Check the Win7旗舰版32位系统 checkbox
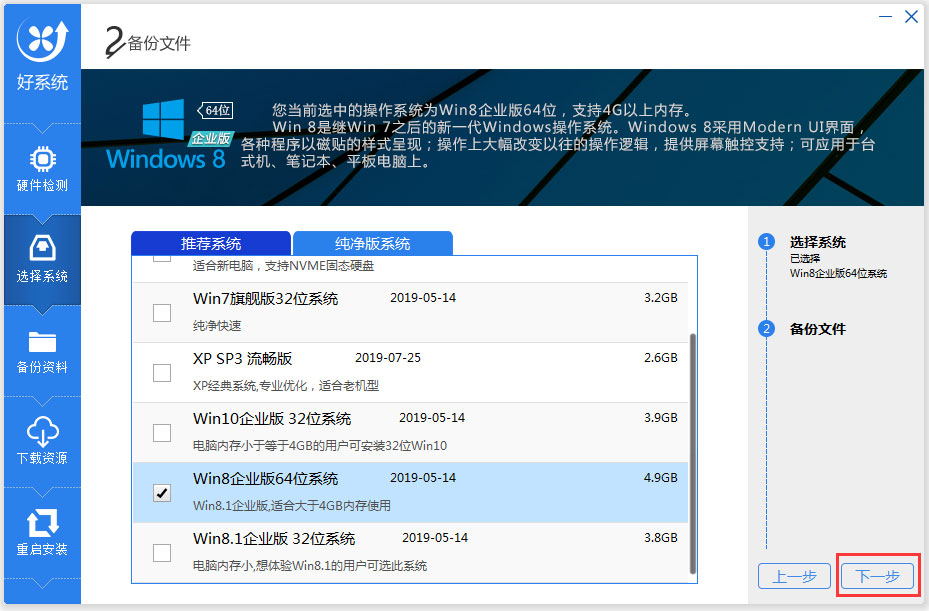This screenshot has width=929, height=611. click(162, 313)
